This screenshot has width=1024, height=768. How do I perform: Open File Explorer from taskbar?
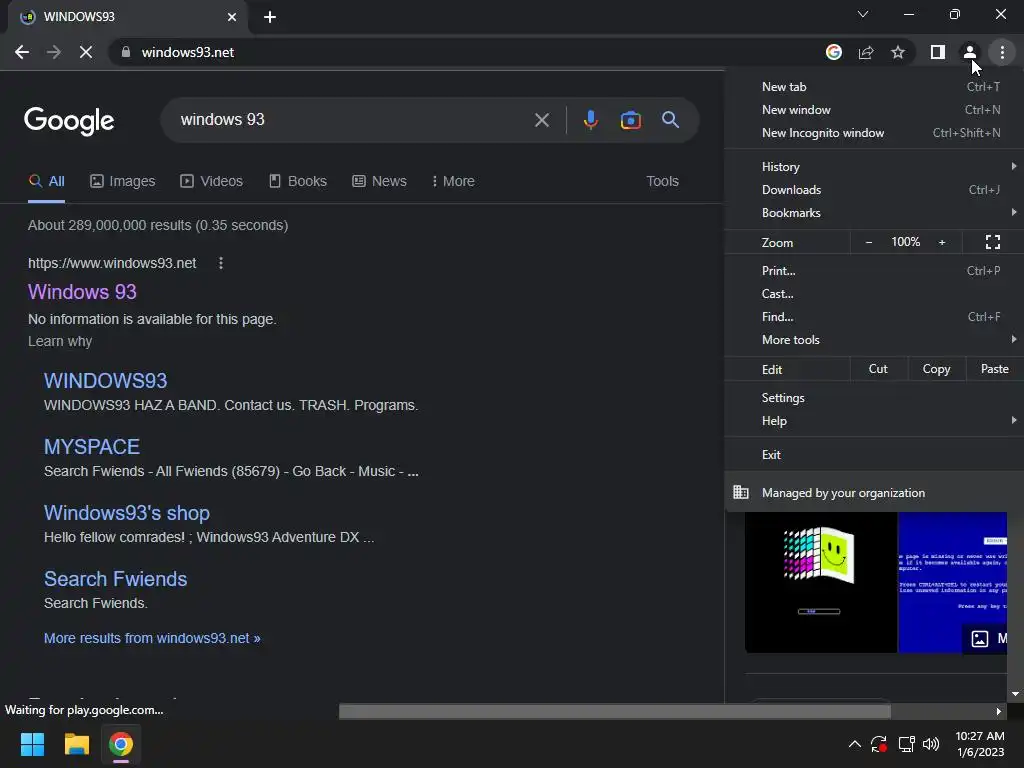(76, 744)
